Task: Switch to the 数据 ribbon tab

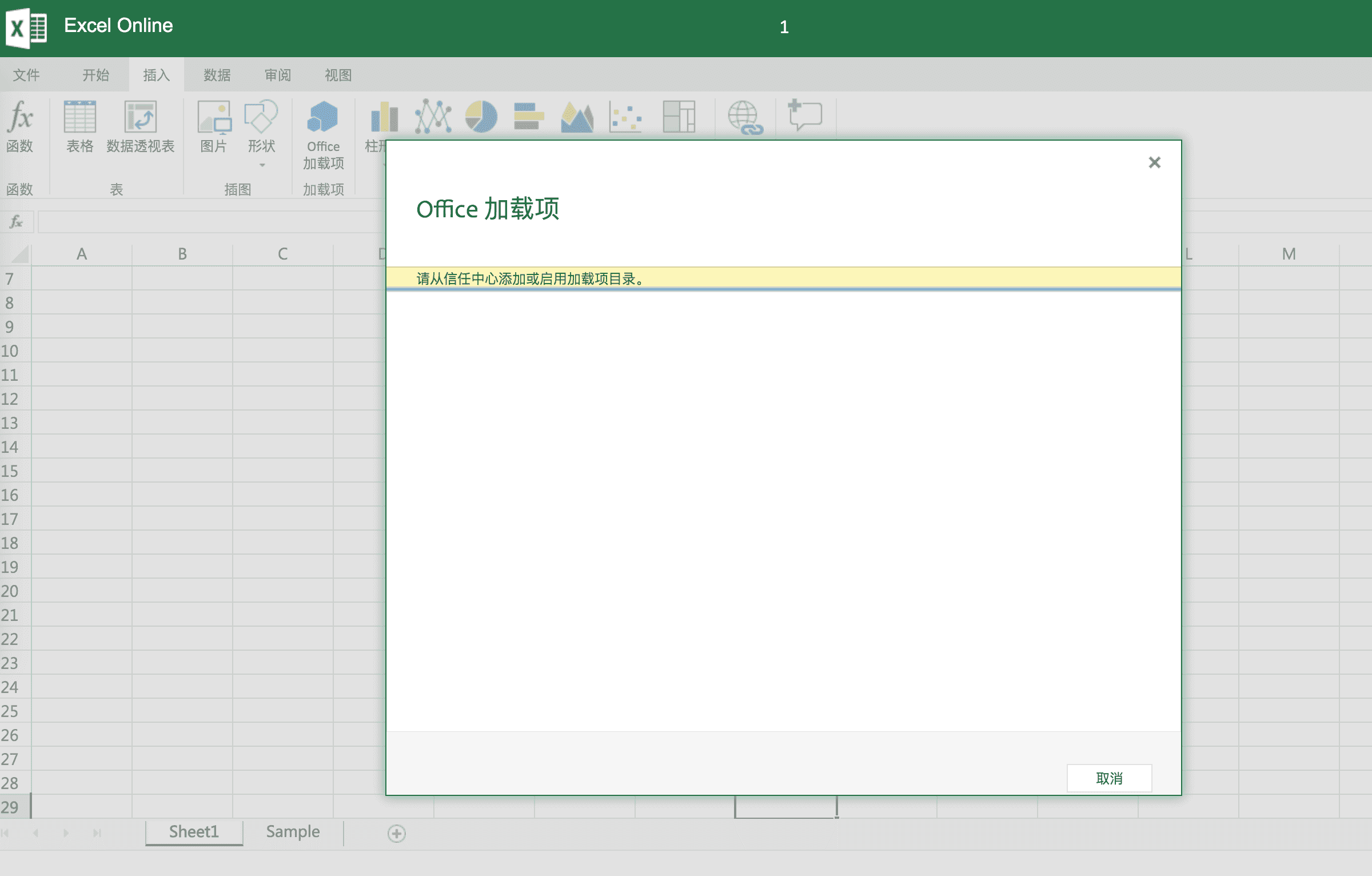Action: pyautogui.click(x=217, y=75)
